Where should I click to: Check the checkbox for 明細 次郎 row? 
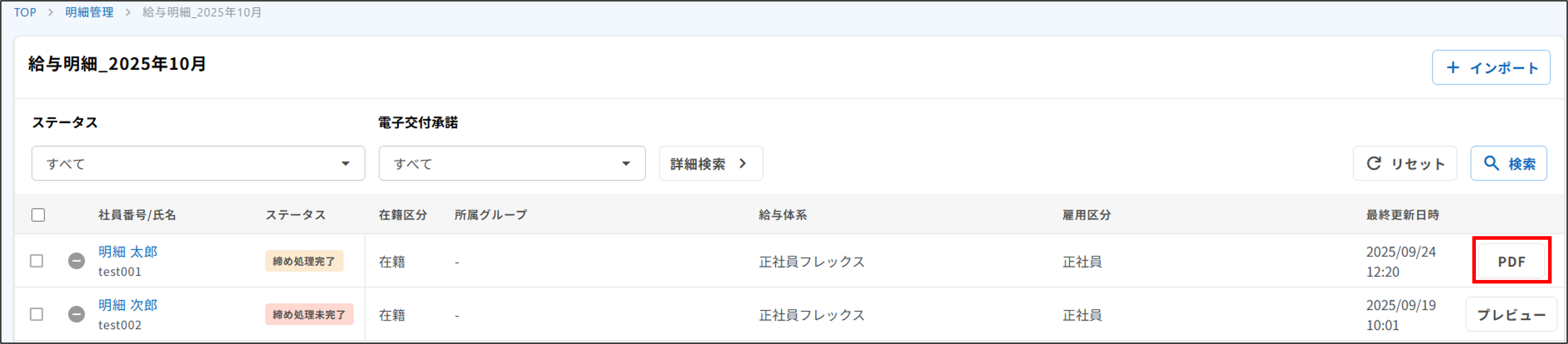point(37,314)
